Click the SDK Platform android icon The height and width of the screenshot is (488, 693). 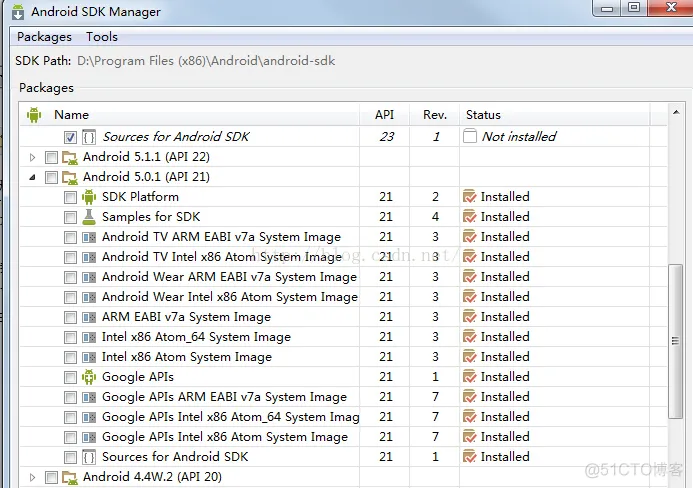click(x=89, y=197)
